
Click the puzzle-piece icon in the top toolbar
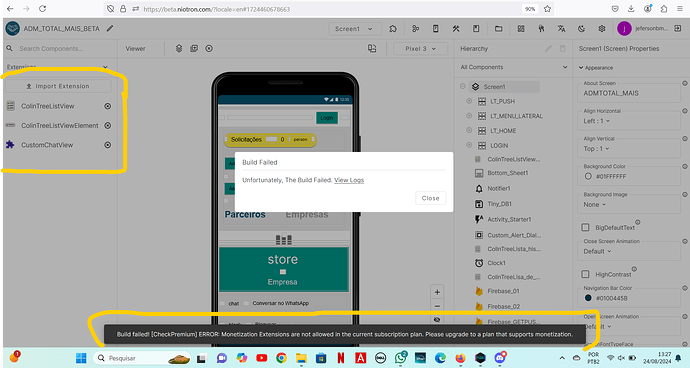[393, 29]
